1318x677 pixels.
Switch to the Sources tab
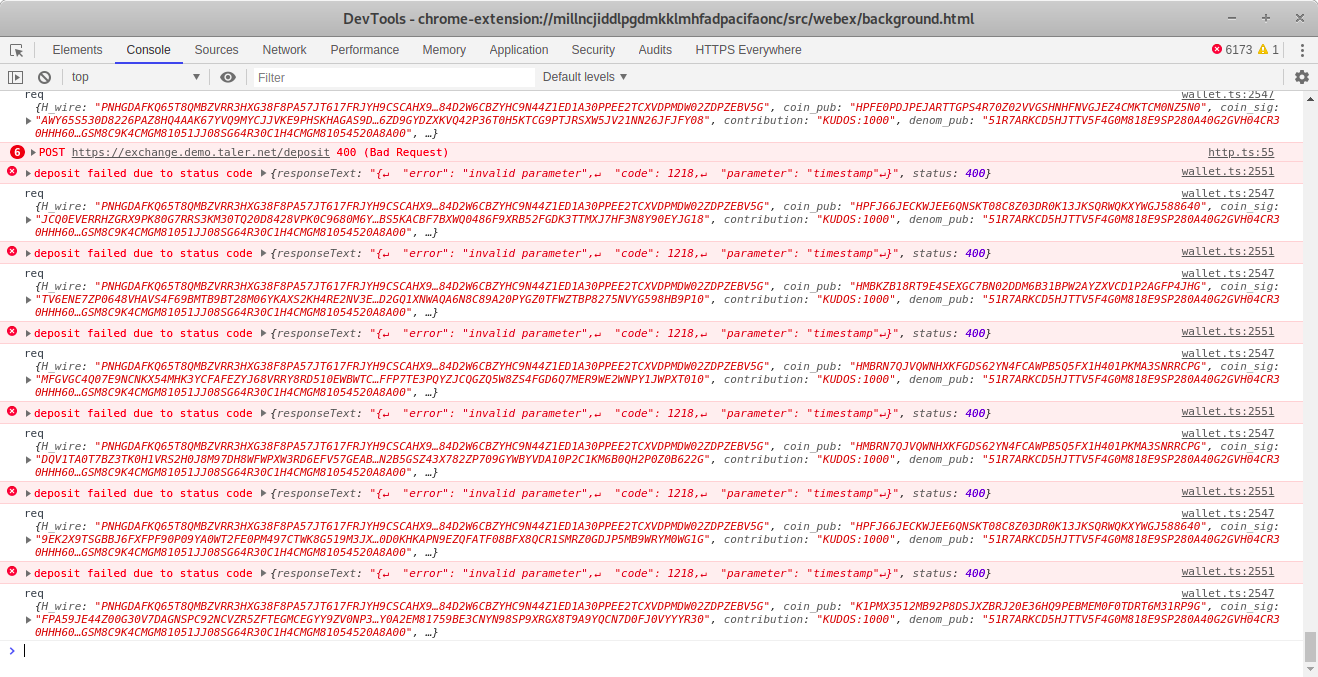216,50
